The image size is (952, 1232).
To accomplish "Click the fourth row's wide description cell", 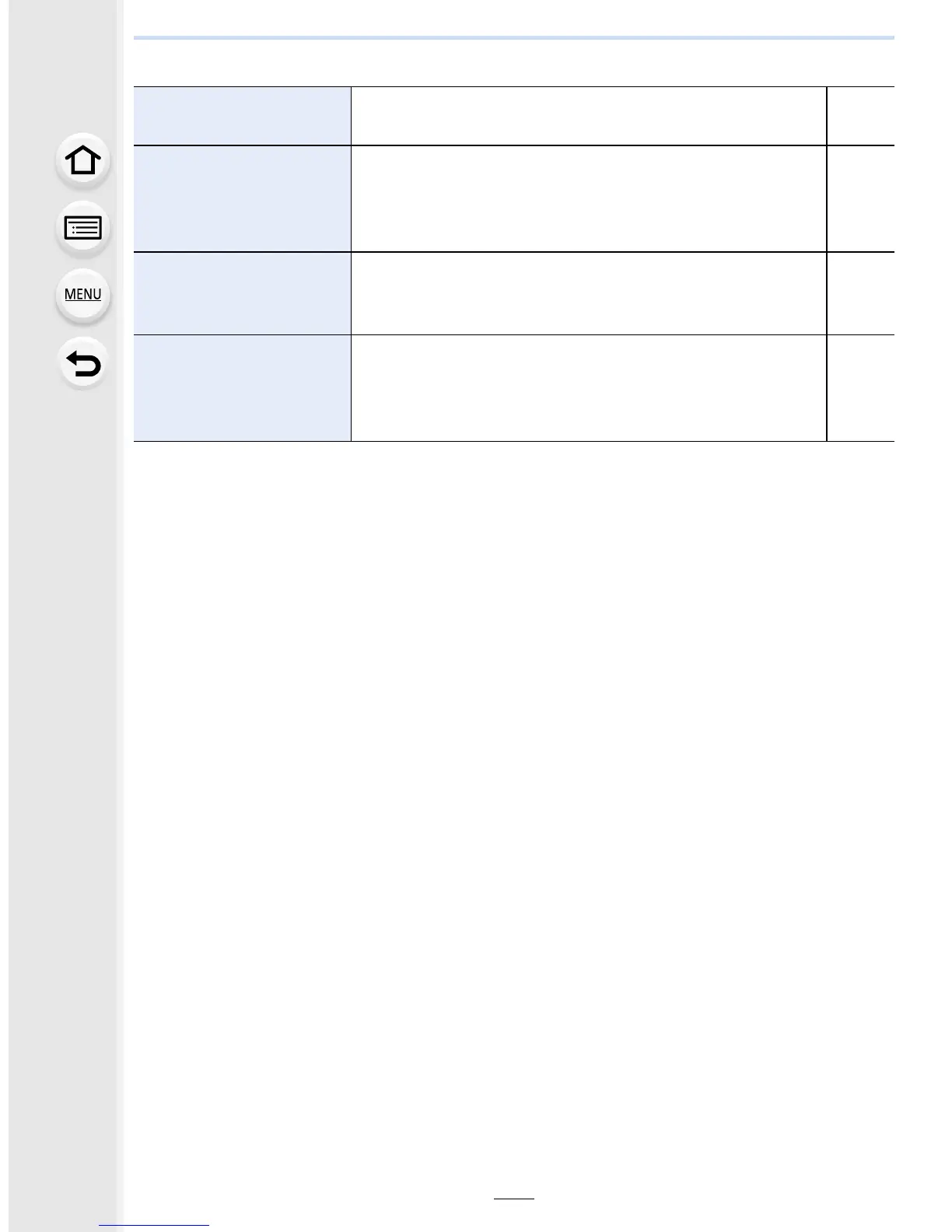I will tap(589, 388).
